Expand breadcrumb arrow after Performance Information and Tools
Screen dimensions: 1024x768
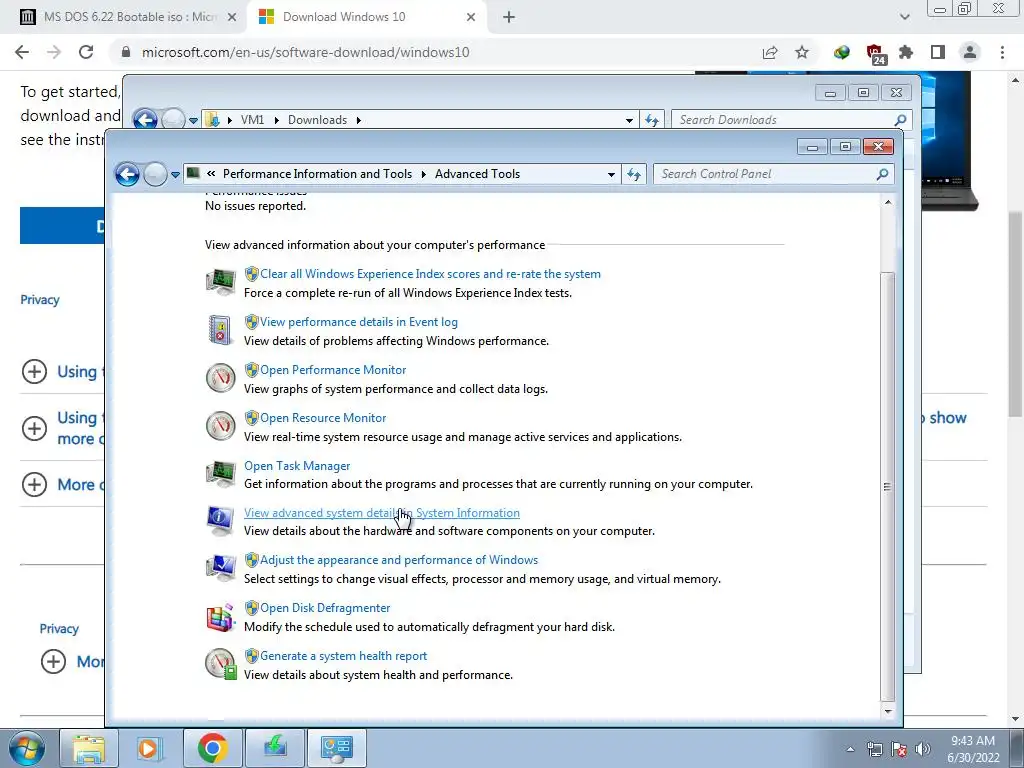[x=423, y=174]
